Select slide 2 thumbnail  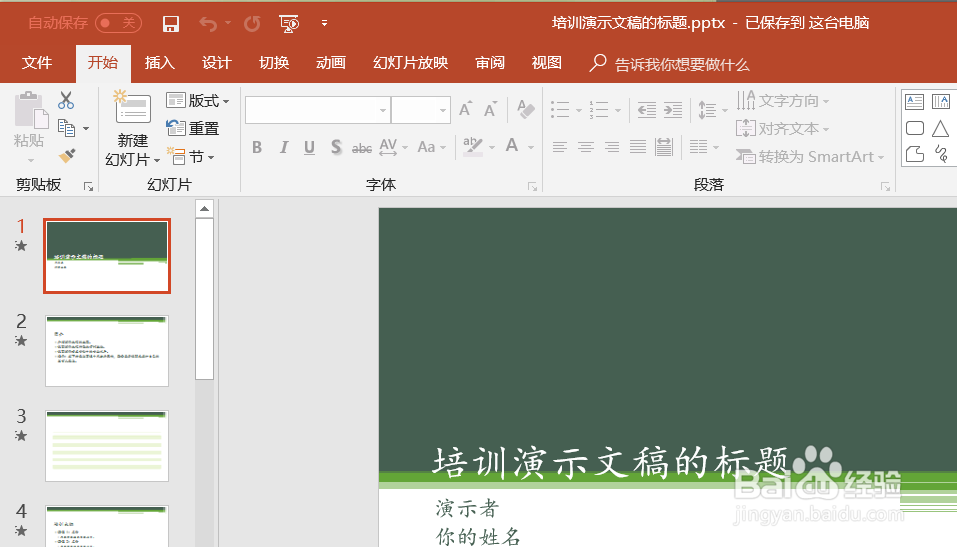click(107, 351)
